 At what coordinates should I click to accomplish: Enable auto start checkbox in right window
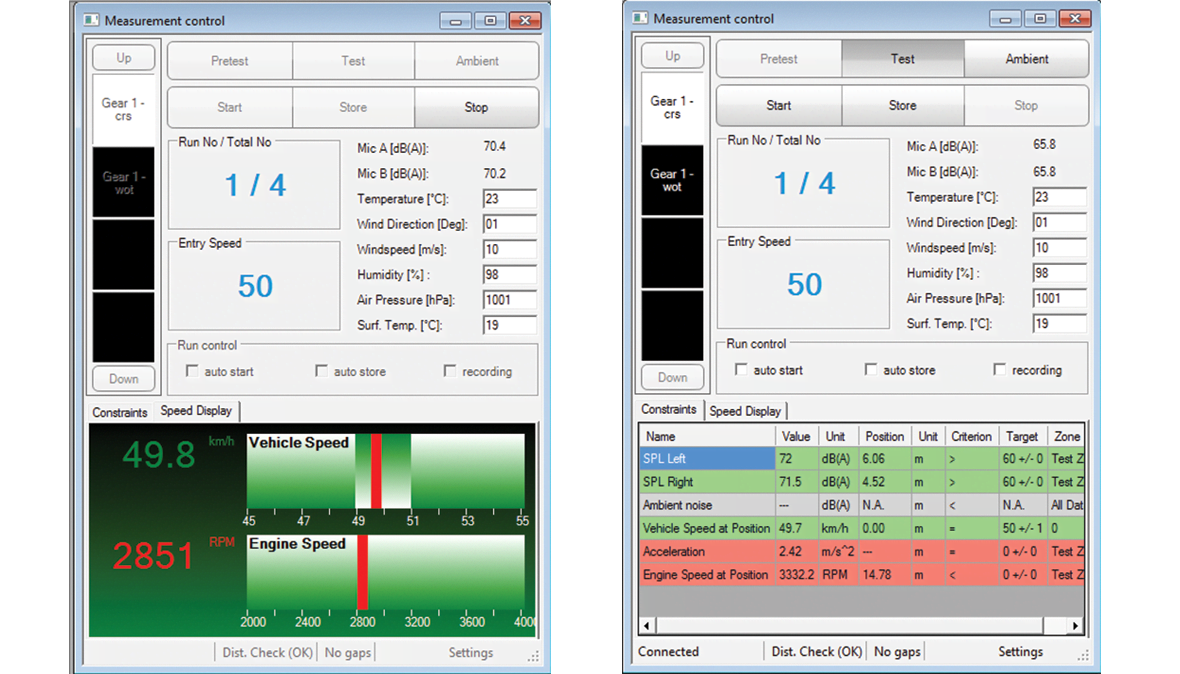click(x=741, y=369)
